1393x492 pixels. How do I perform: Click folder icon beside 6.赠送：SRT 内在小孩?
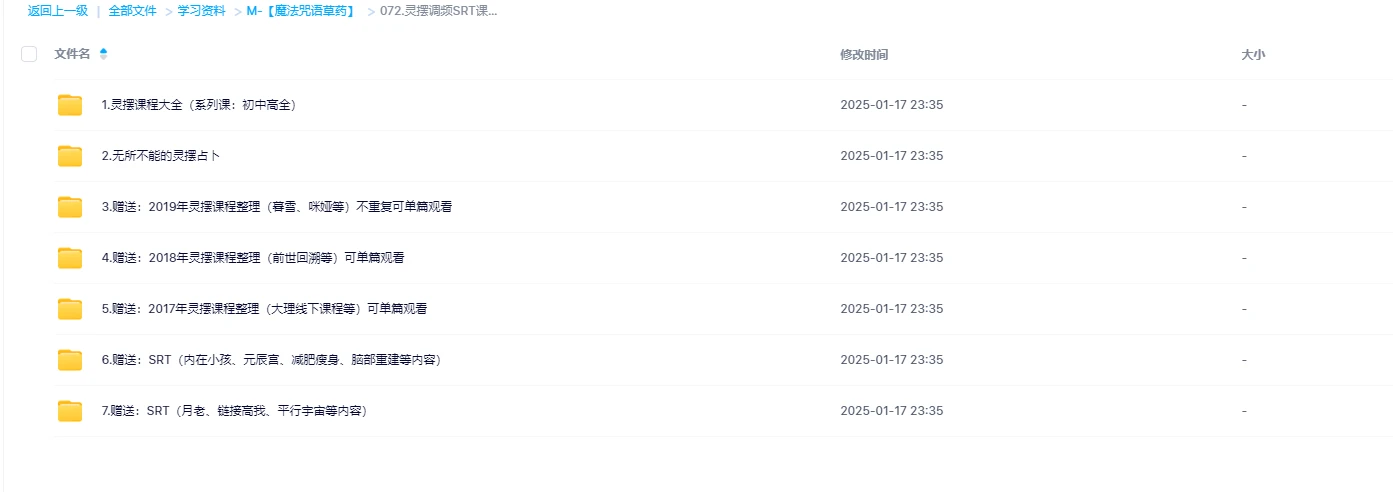[x=70, y=360]
